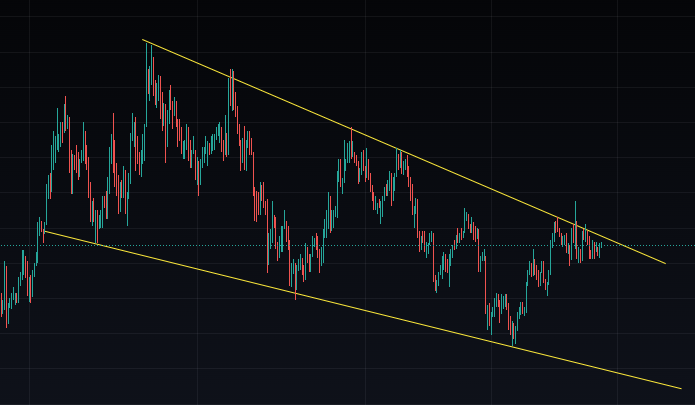
Task: Select the last candle on the right
Action: 599,249
